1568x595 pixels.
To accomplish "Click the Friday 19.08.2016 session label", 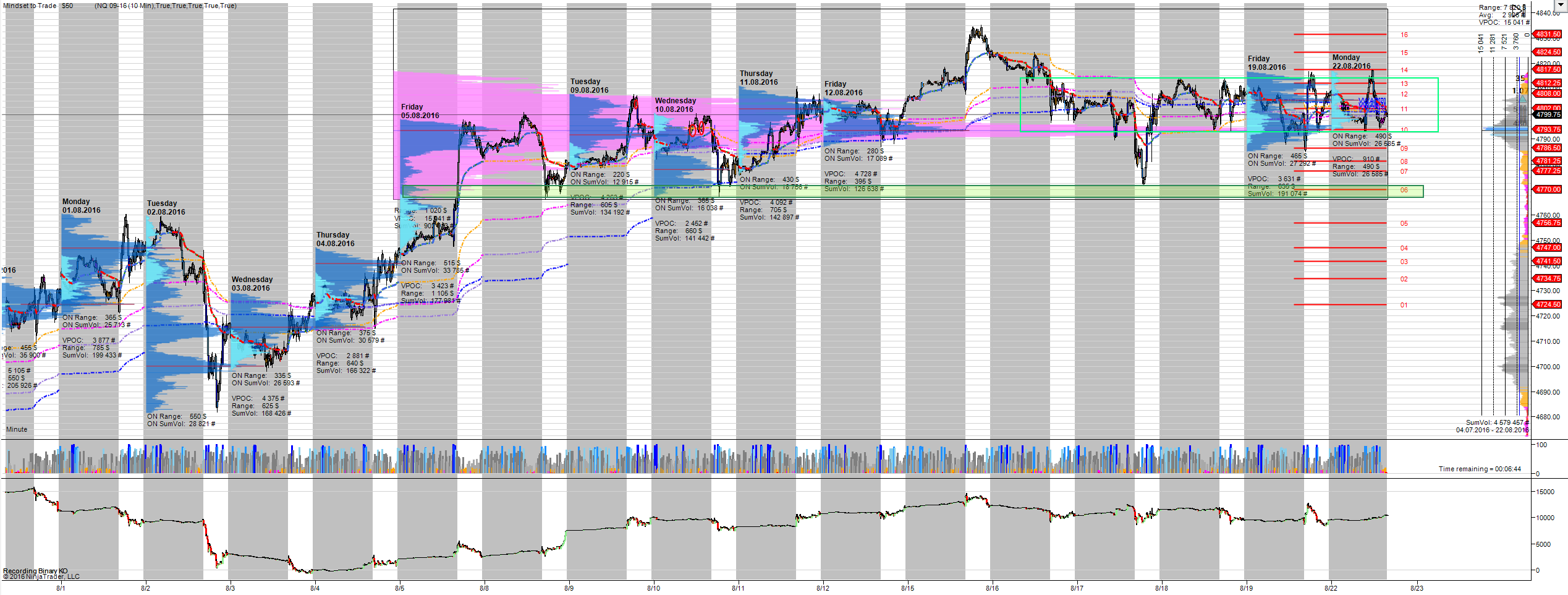I will click(x=1266, y=63).
